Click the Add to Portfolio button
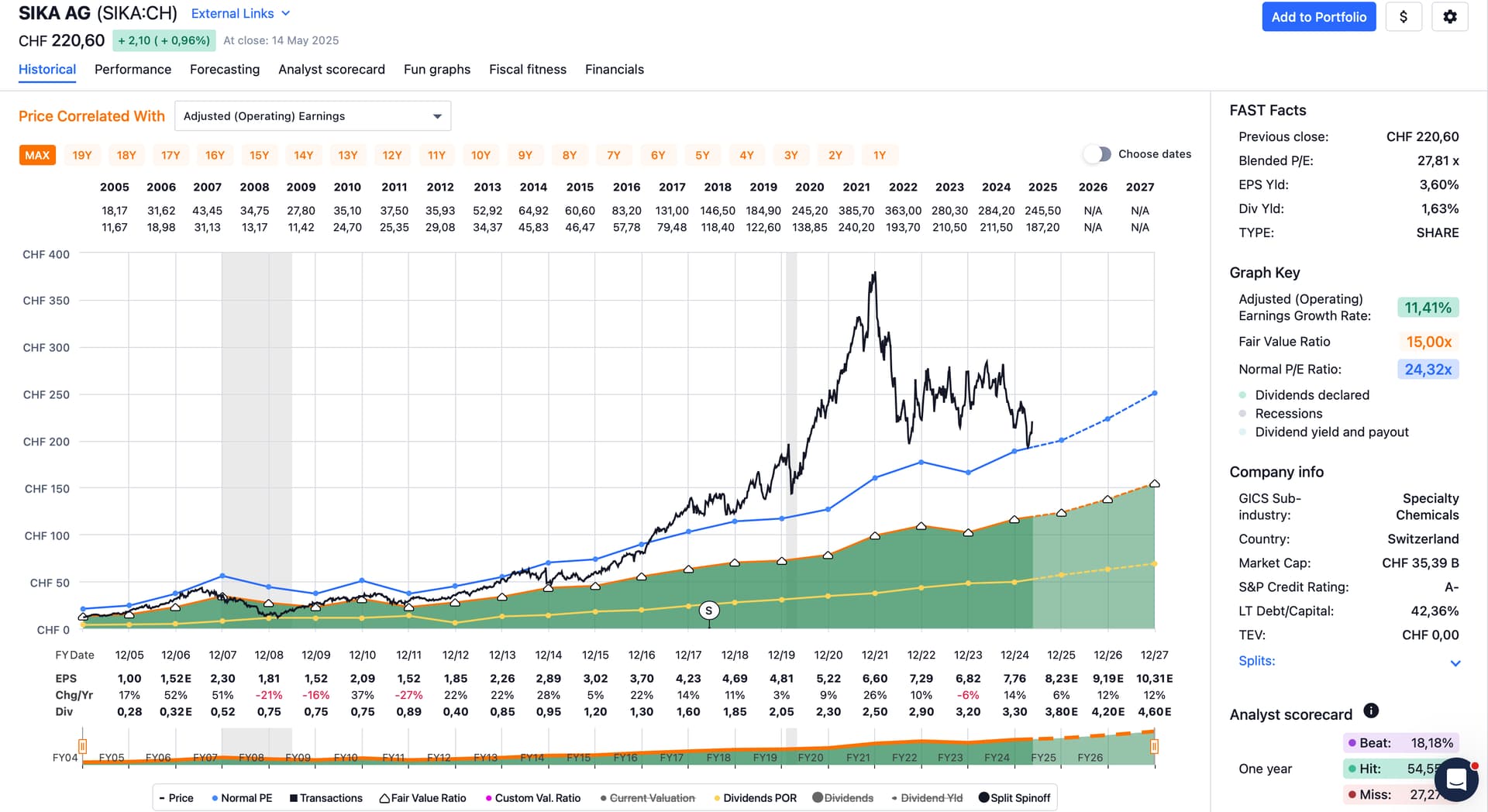 point(1318,17)
